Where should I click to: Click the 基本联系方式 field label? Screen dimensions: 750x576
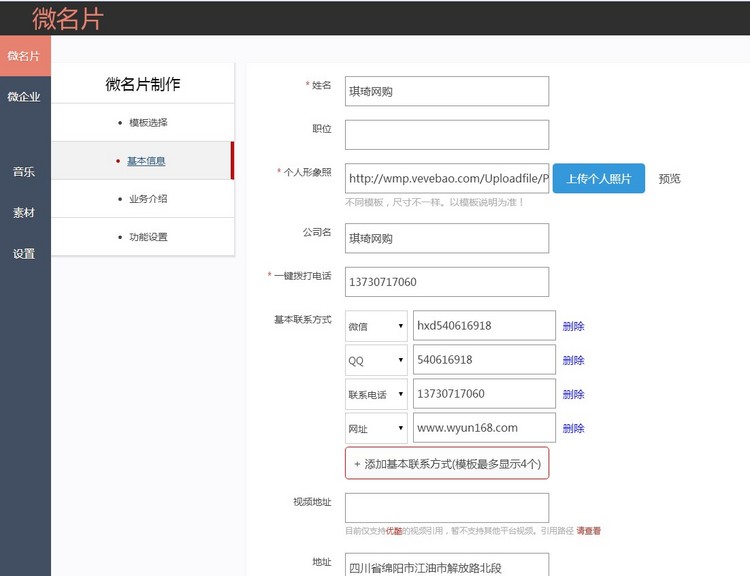pos(303,319)
